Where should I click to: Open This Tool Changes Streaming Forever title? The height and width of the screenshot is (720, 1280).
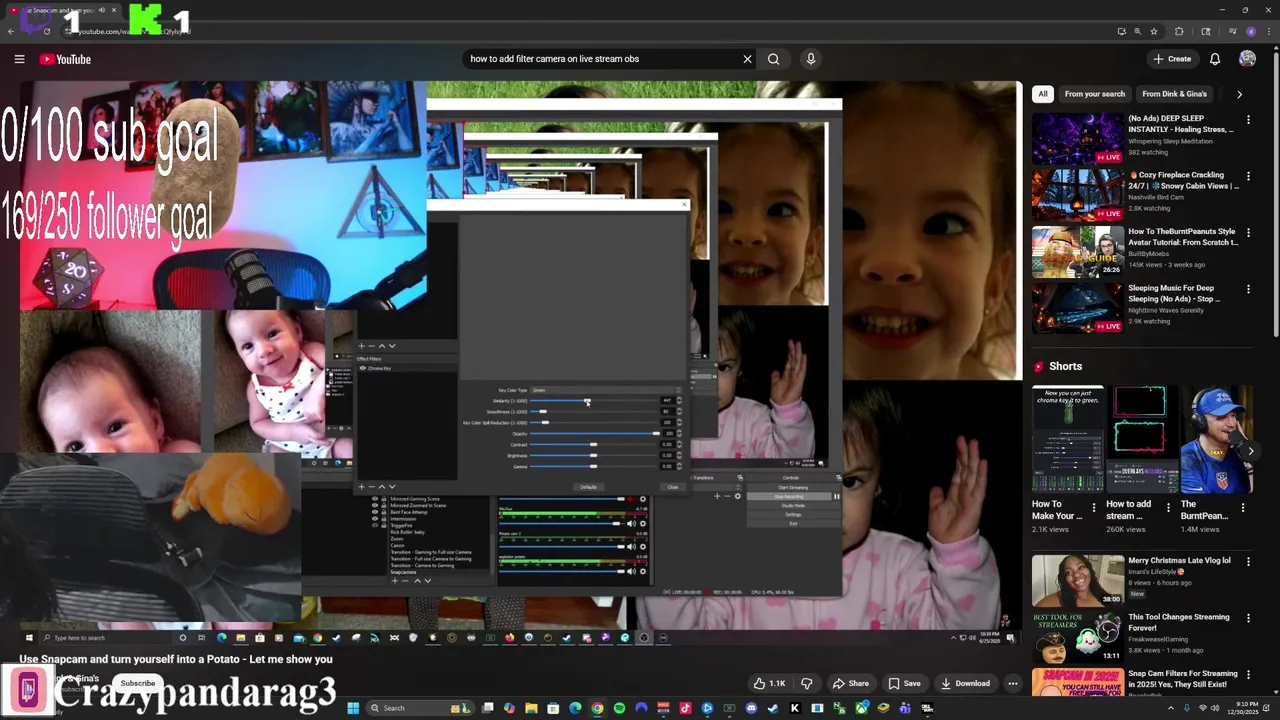pos(1178,622)
